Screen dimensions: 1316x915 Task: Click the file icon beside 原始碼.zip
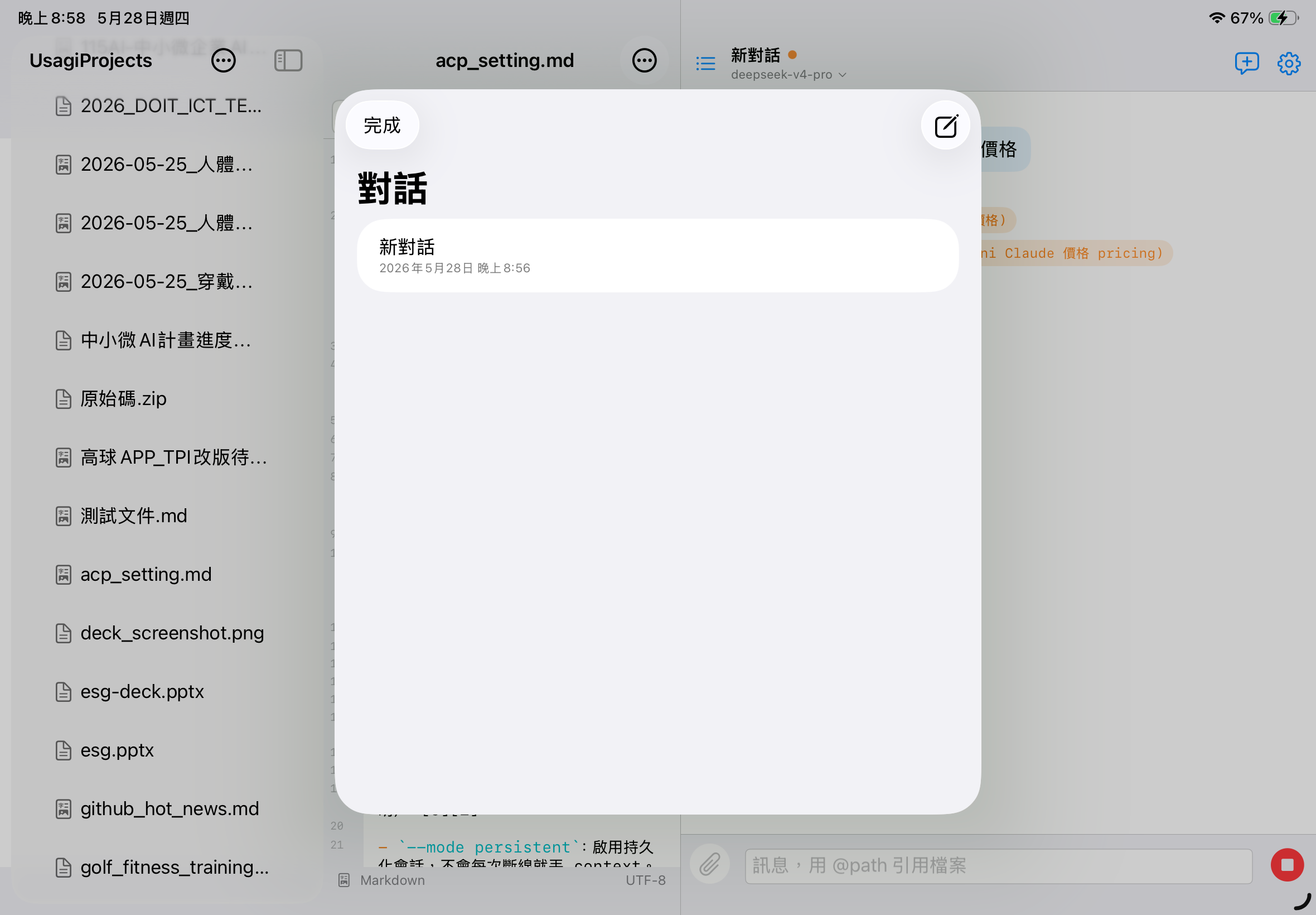63,399
